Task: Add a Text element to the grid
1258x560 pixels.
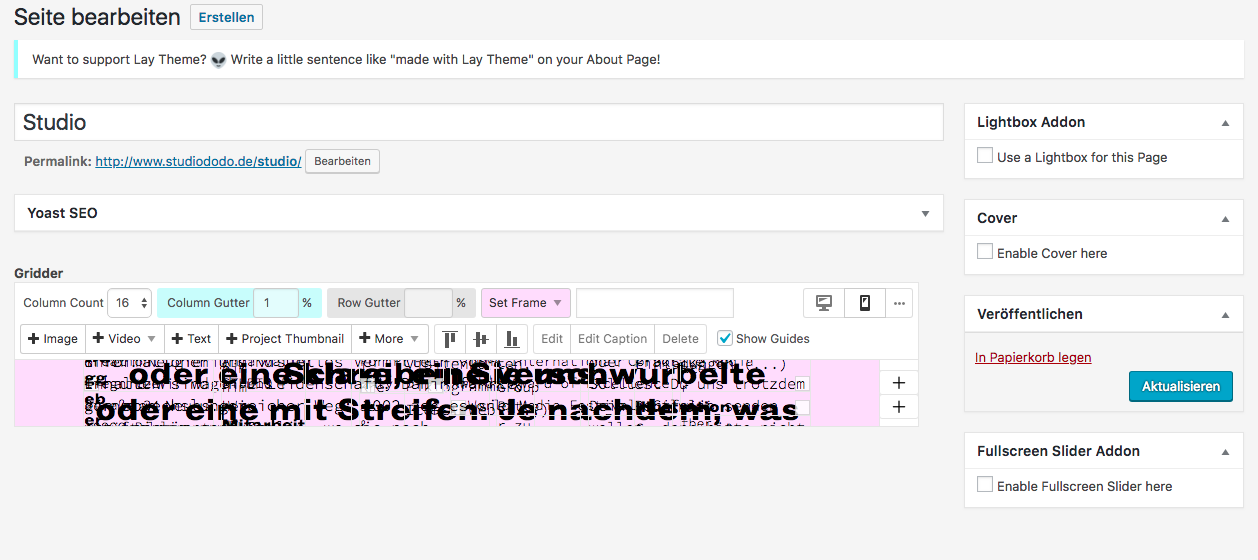Action: point(191,339)
